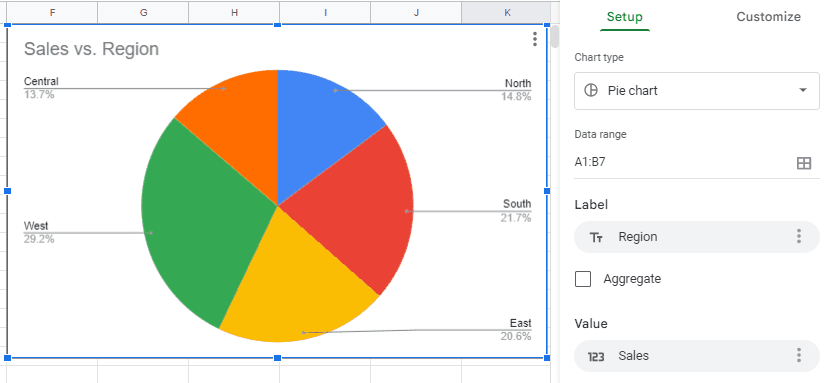Viewport: 835px width, 383px height.
Task: Click the chart's bottom-center resize handle
Action: pos(277,358)
